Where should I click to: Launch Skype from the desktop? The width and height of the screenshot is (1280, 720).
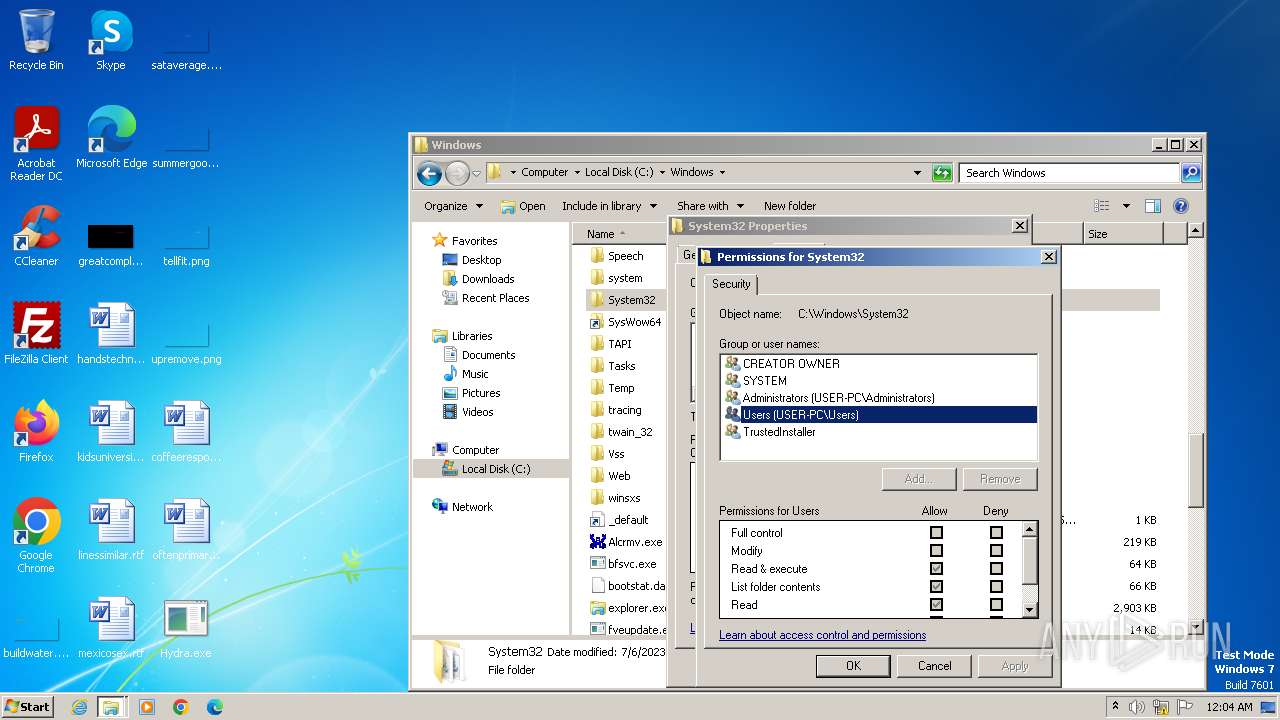(110, 40)
